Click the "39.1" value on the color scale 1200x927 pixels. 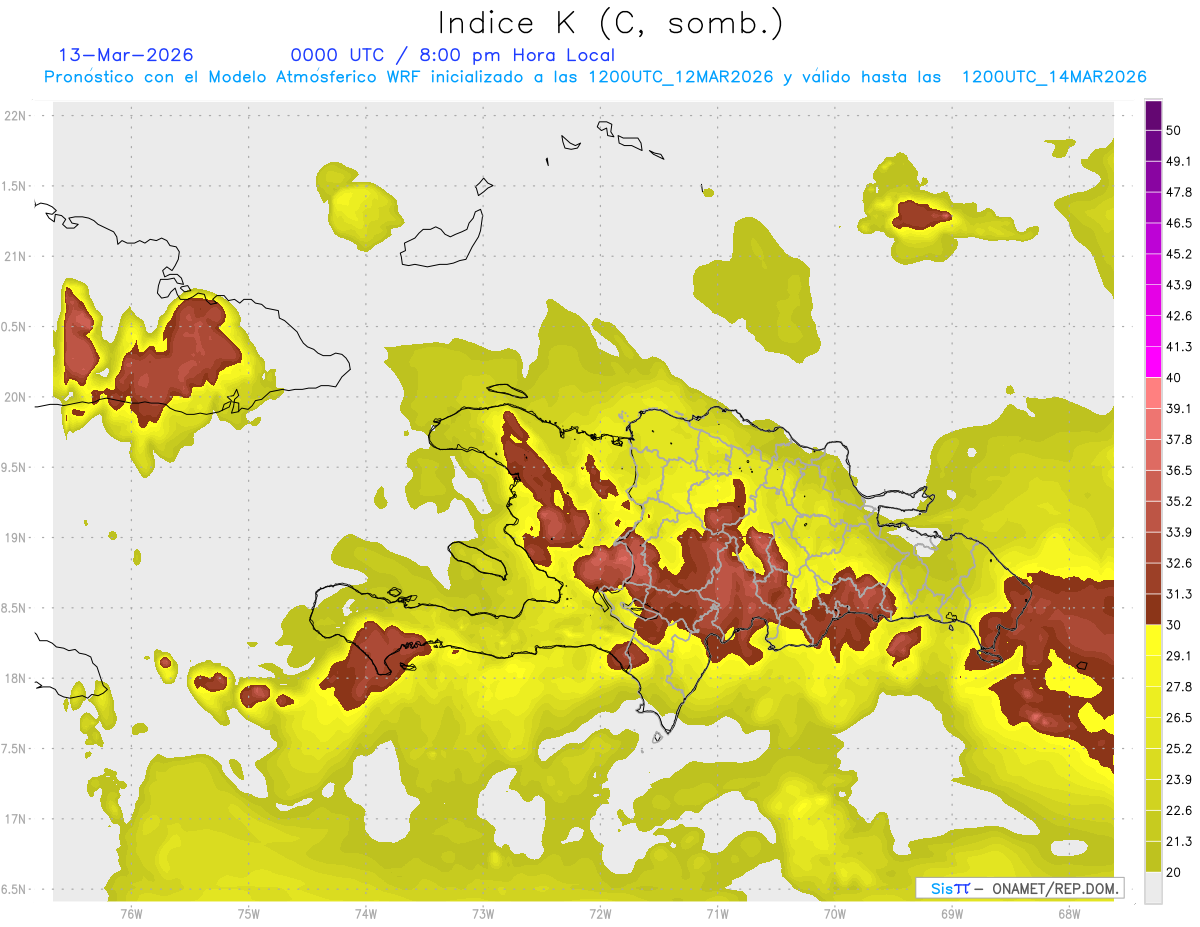click(1179, 409)
